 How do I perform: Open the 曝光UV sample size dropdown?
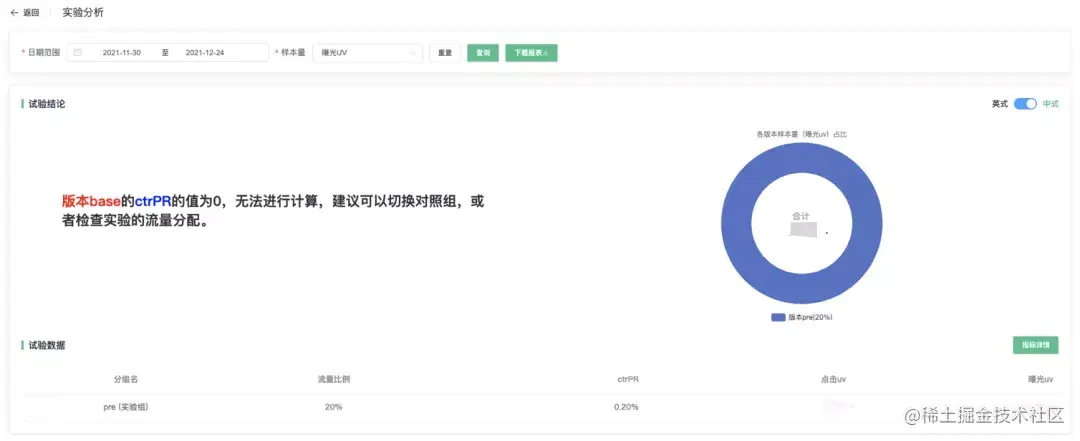pyautogui.click(x=367, y=52)
